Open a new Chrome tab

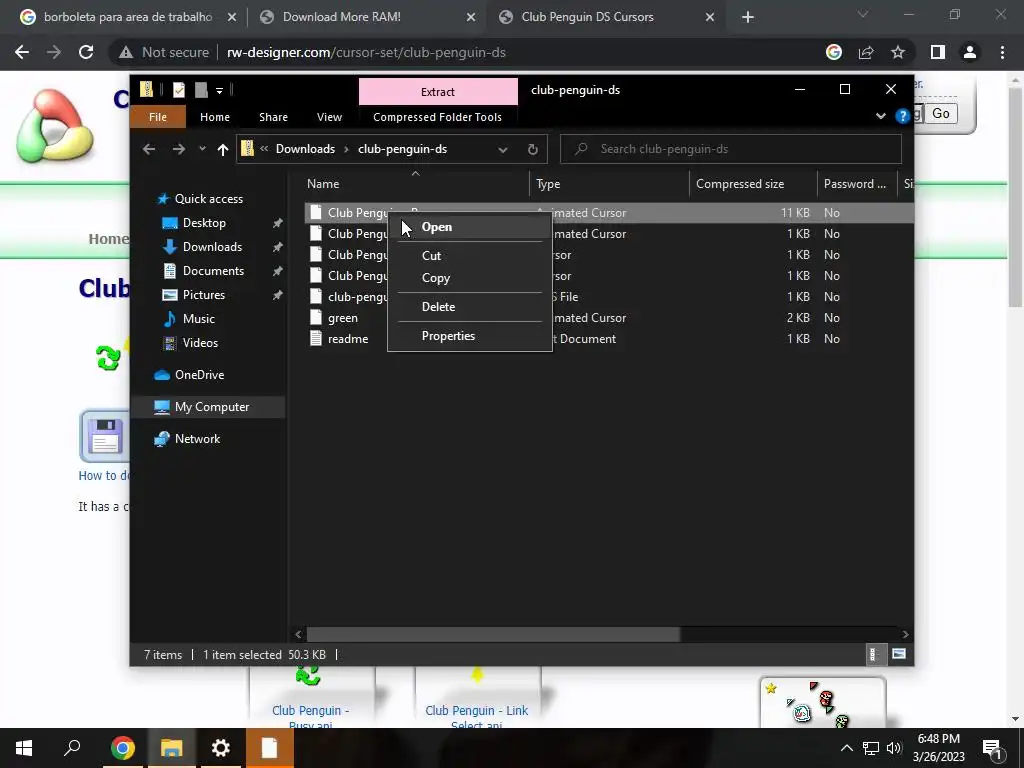[748, 18]
